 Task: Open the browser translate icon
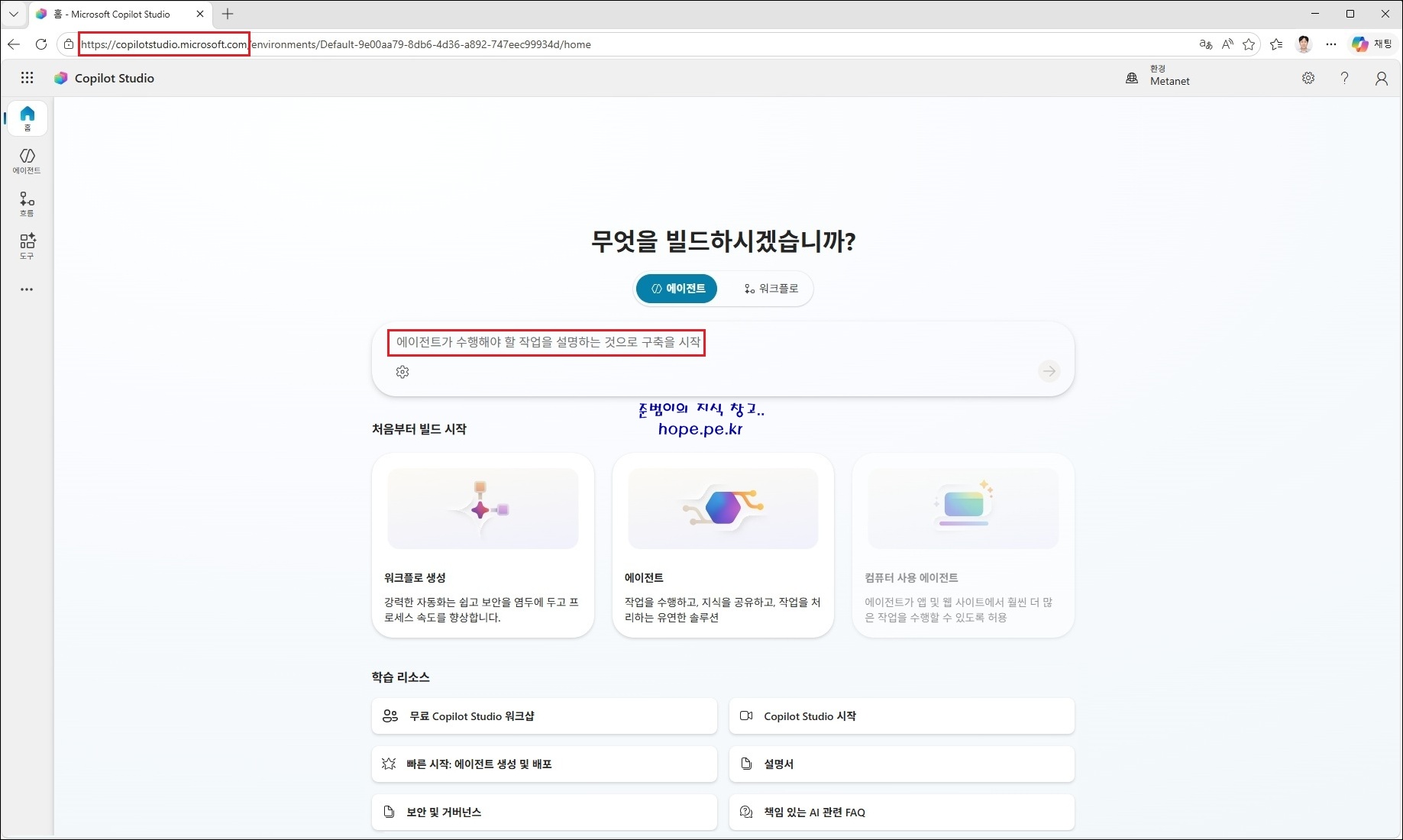click(x=1206, y=44)
